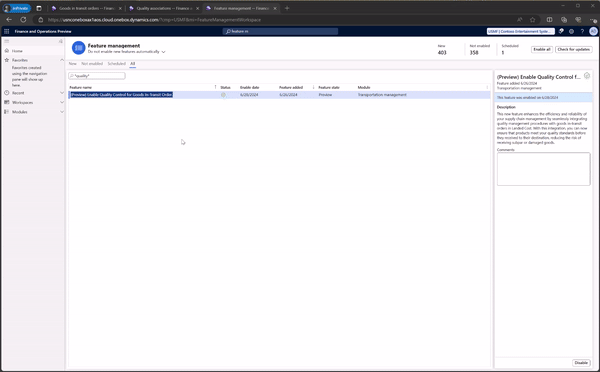Click the Feature management workspace icon
This screenshot has height=372, width=600.
(x=78, y=48)
